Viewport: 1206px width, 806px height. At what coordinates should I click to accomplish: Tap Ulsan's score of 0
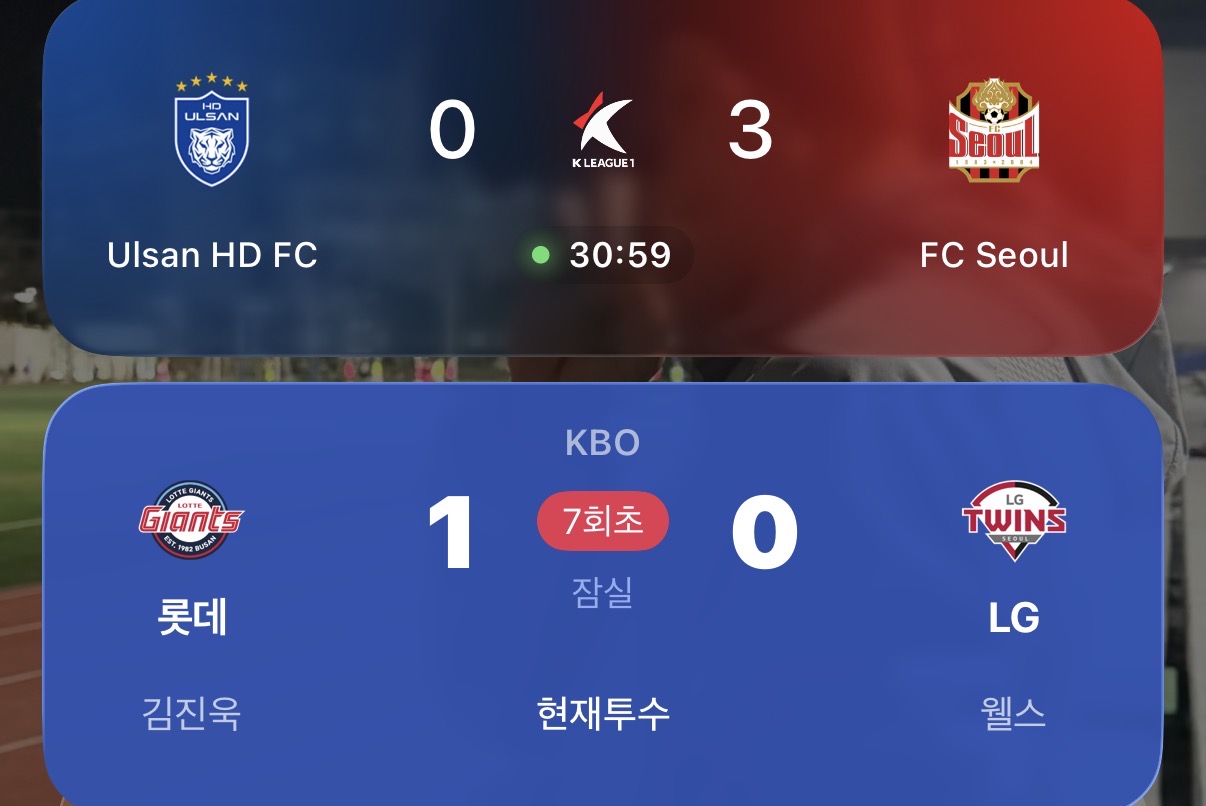coord(452,131)
